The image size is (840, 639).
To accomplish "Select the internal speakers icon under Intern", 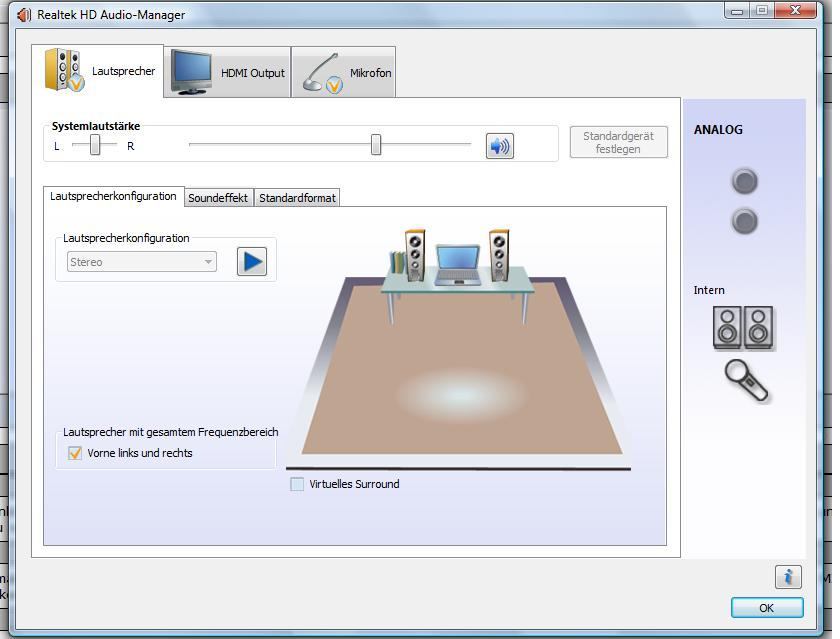I will 743,328.
